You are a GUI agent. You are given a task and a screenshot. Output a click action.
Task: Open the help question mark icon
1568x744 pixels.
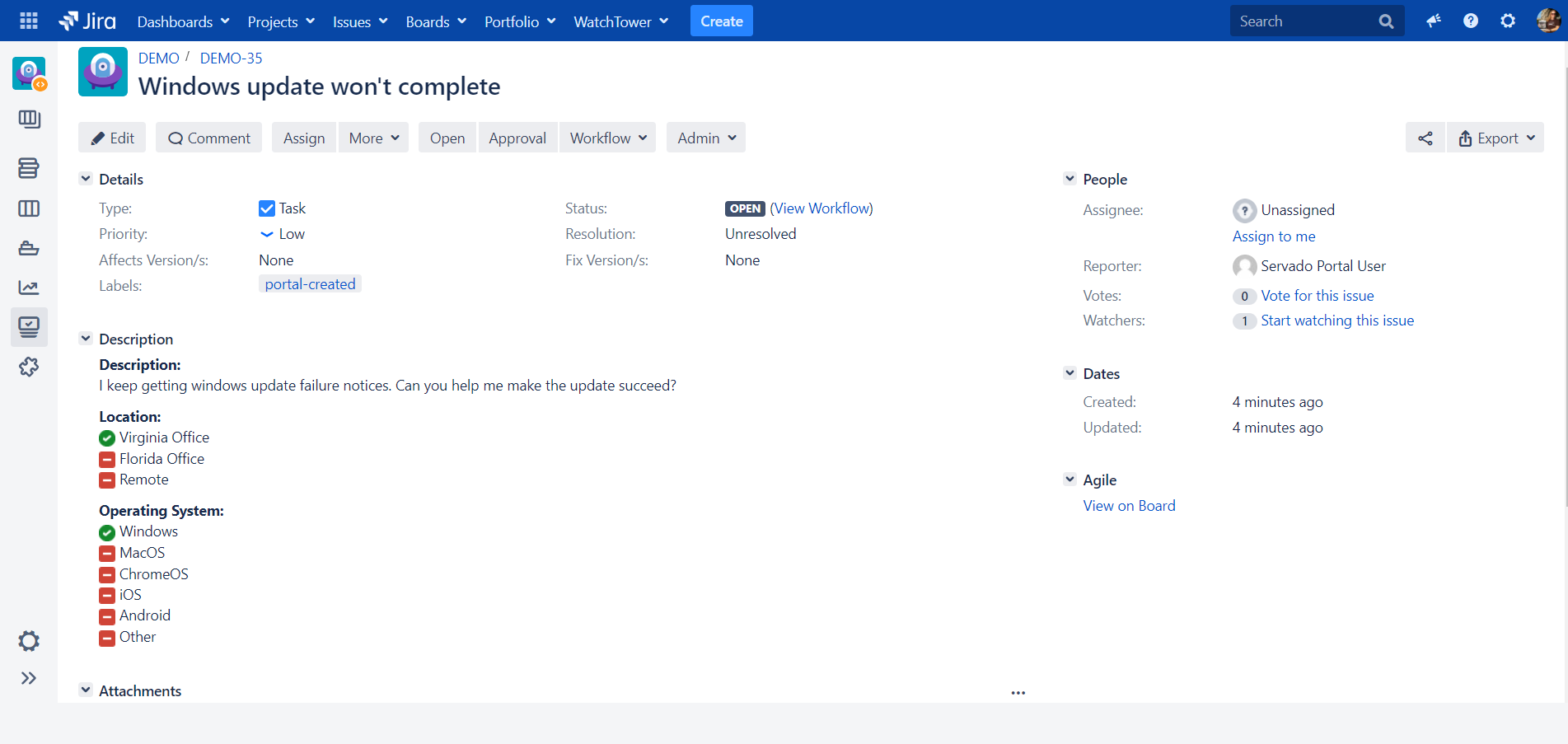[x=1471, y=21]
